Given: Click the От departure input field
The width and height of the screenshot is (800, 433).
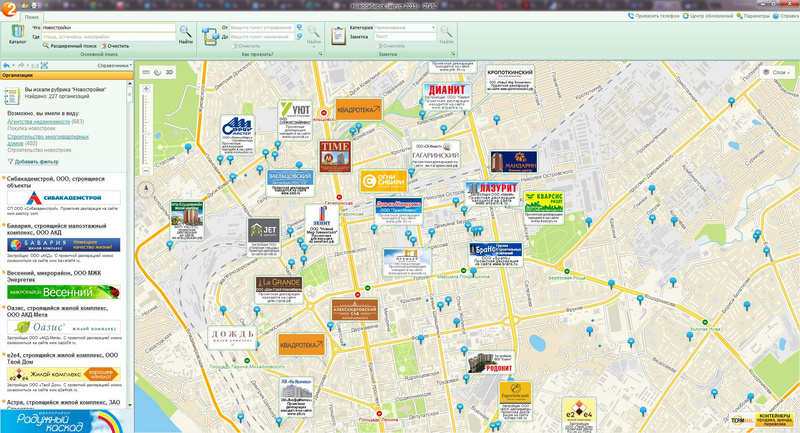Looking at the screenshot, I should coord(262,28).
